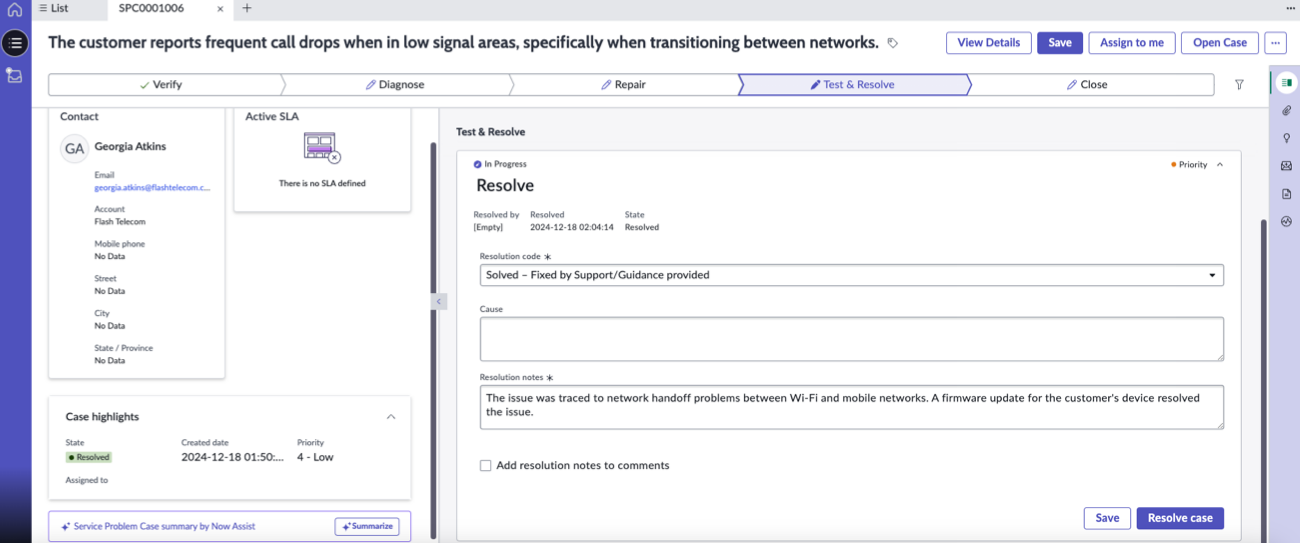The height and width of the screenshot is (543, 1300).
Task: Select the details panel icon in the right sidebar
Action: (1287, 82)
